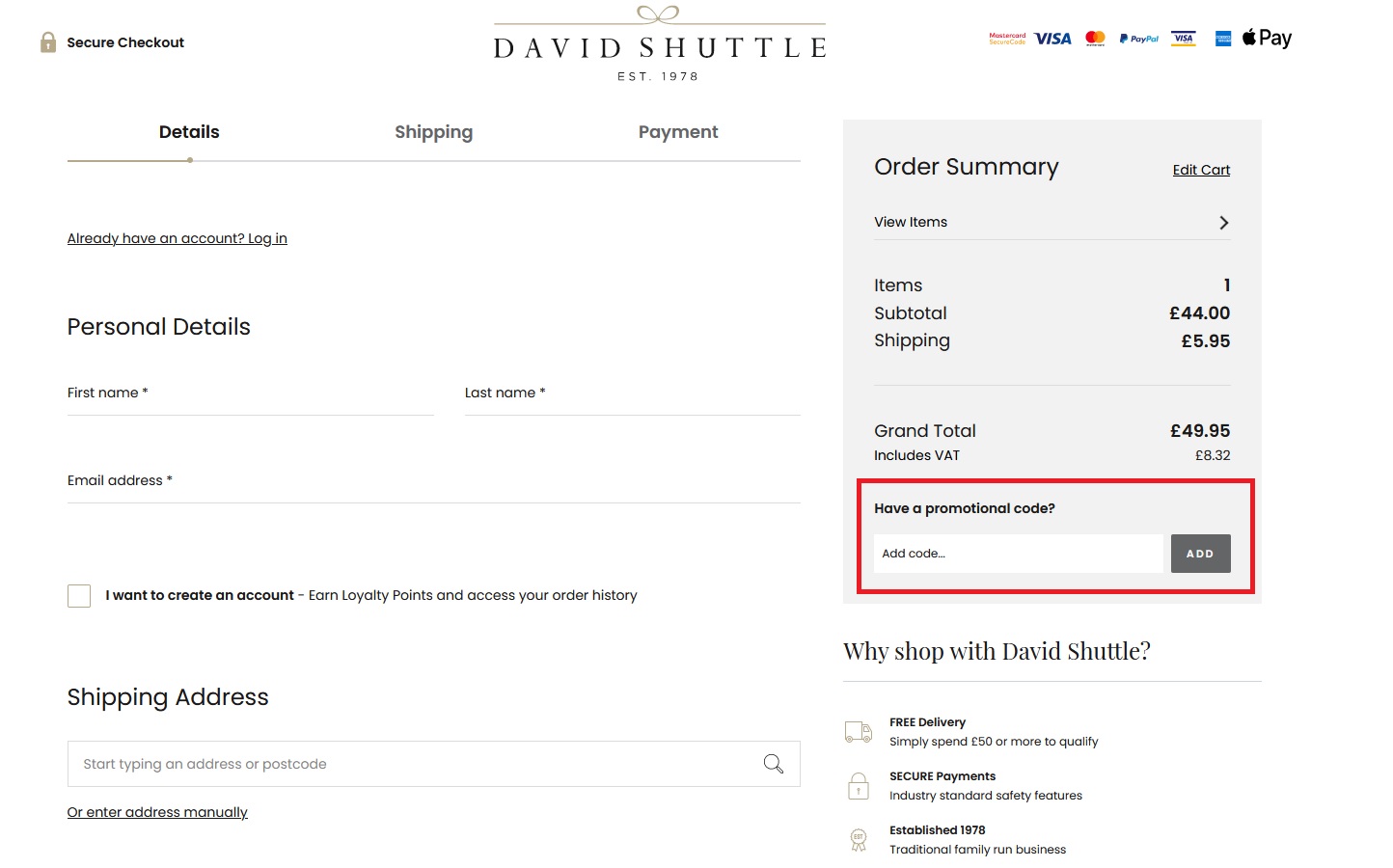Click the address search magnifier icon
This screenshot has height=868, width=1393.
click(x=774, y=764)
